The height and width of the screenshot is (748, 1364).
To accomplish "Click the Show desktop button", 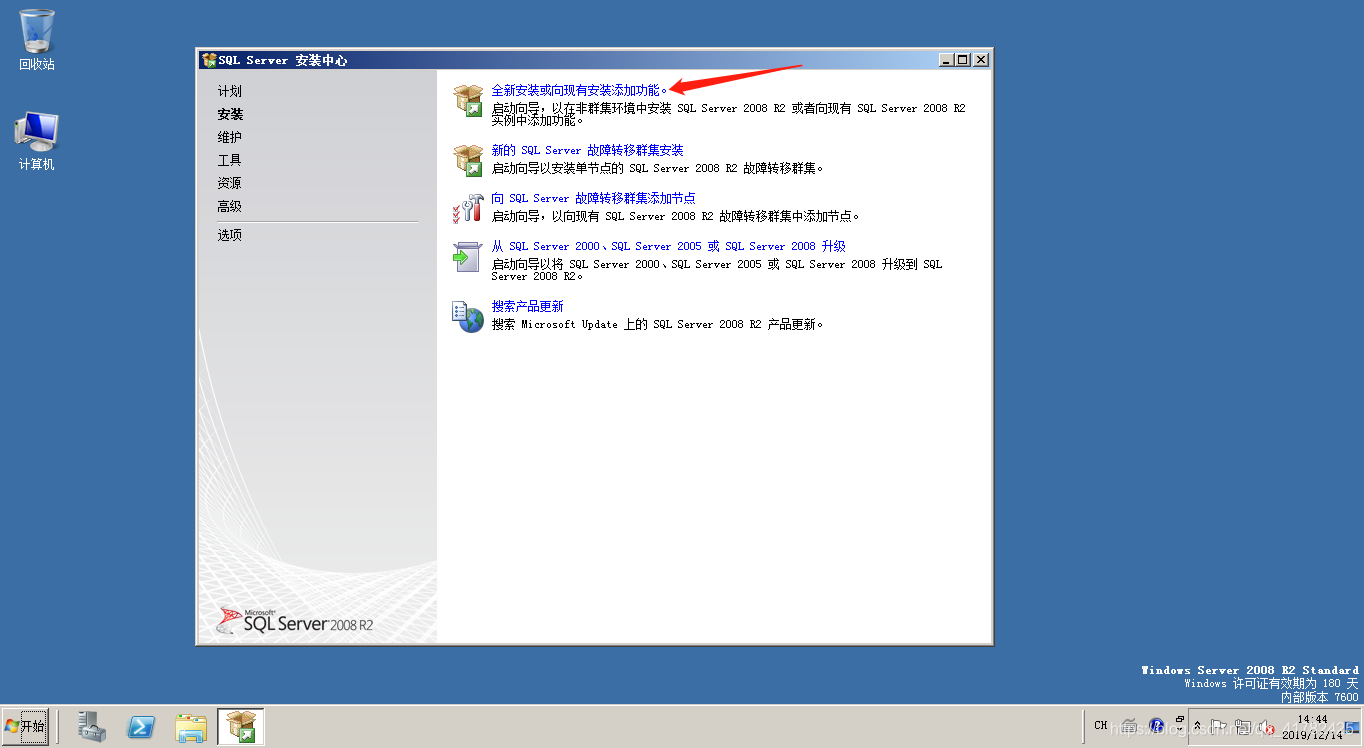I will tap(1353, 727).
